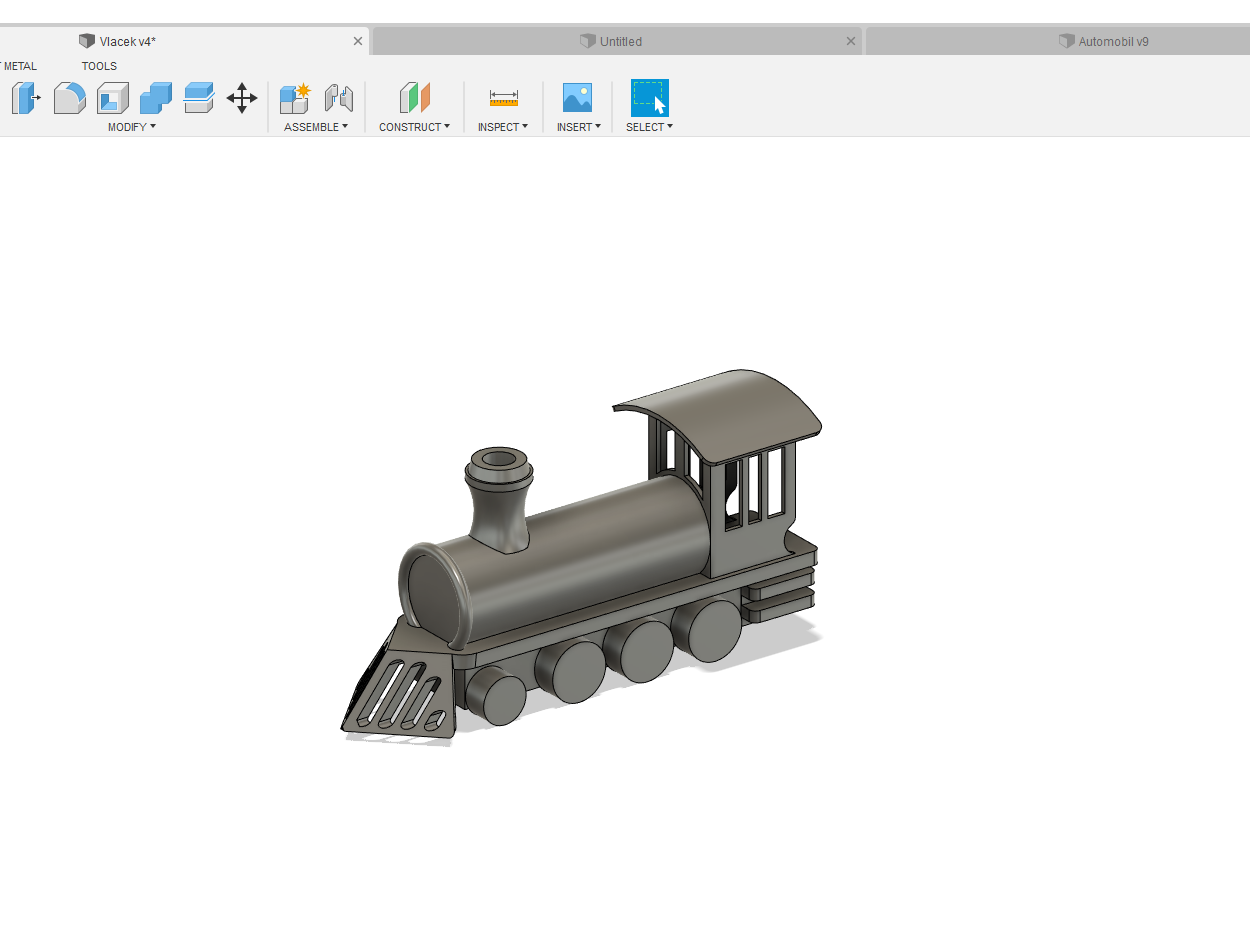Activate the Select tool icon

click(x=649, y=98)
